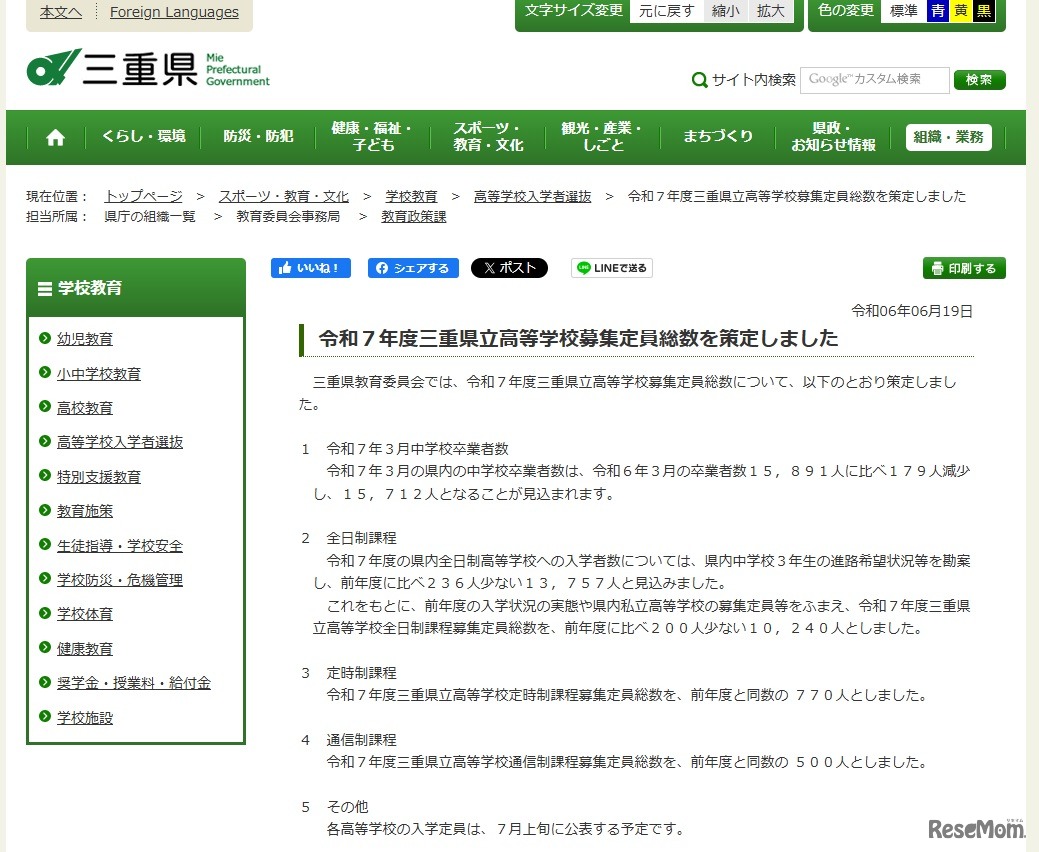
Task: Print page with 印刷する button
Action: (963, 268)
